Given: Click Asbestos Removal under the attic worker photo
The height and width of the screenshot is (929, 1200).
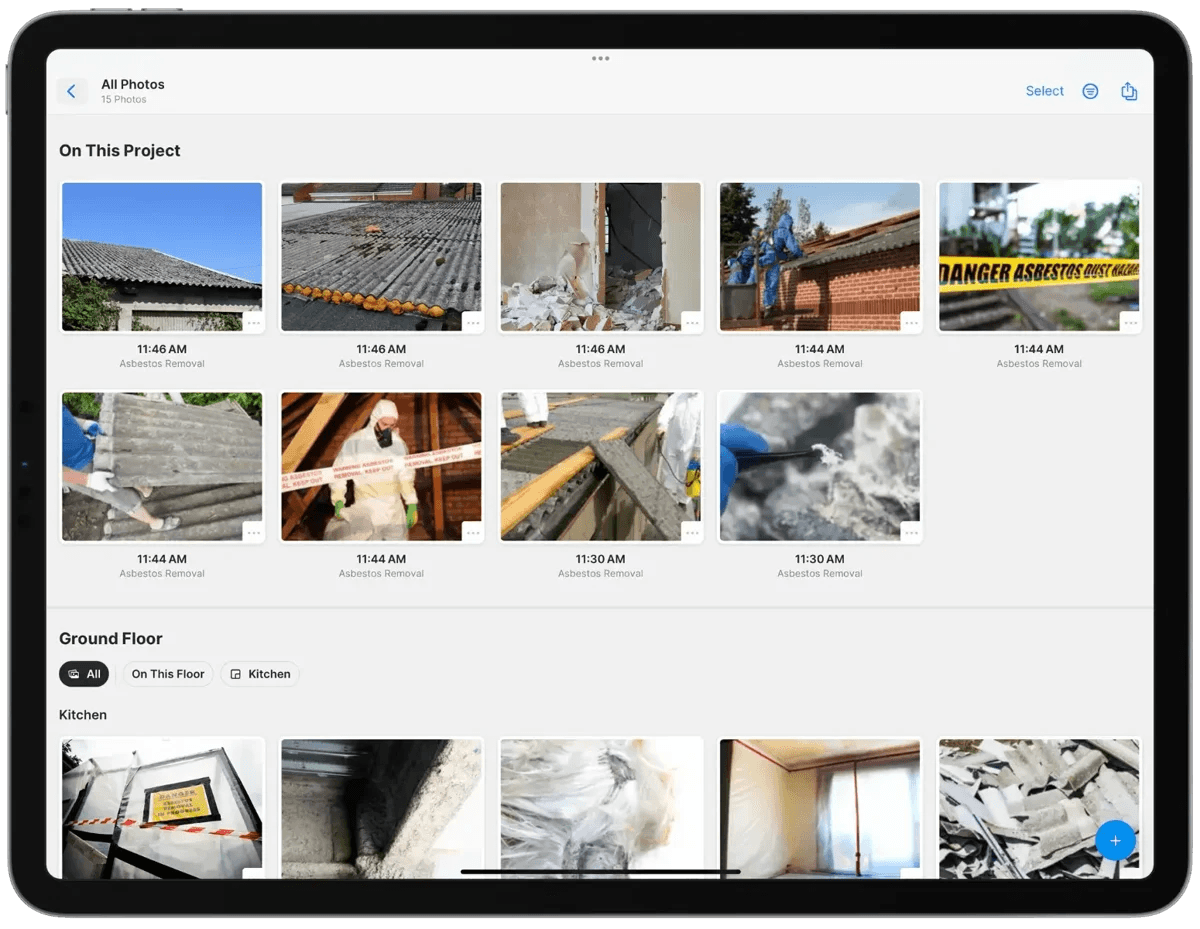Looking at the screenshot, I should [x=381, y=574].
